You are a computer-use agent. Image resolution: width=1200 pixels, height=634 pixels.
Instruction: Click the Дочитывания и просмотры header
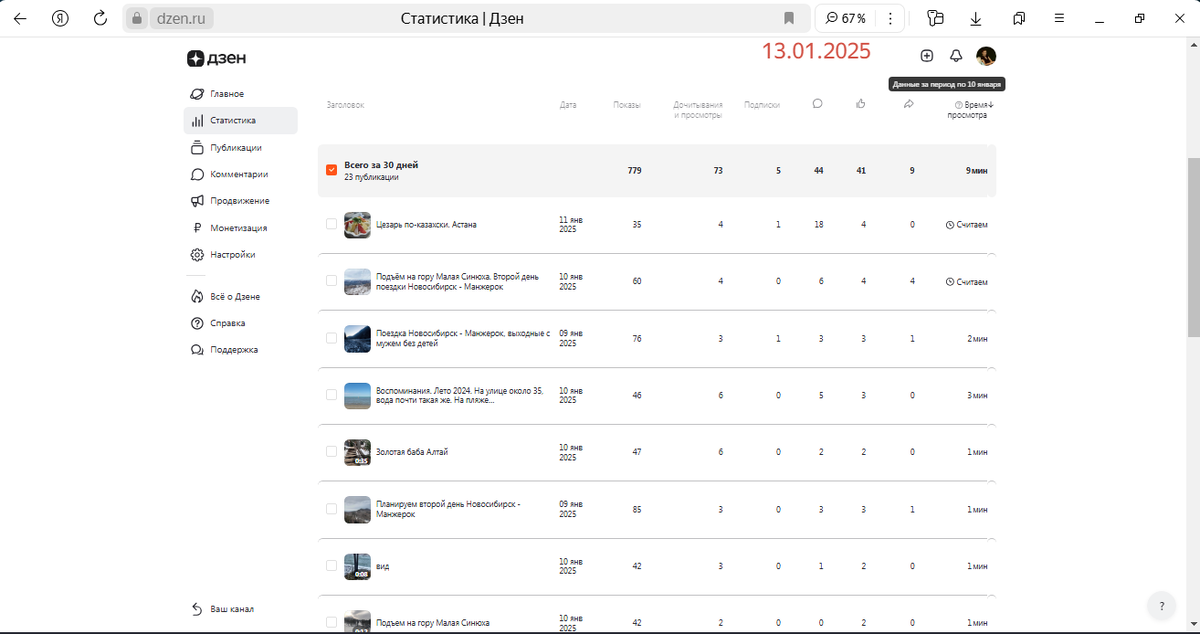coord(698,109)
